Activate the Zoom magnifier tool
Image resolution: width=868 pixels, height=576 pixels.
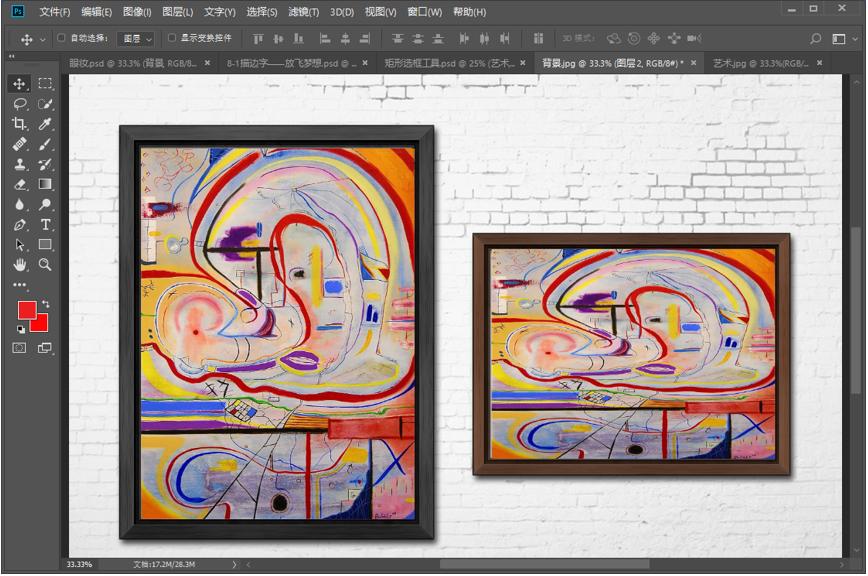(45, 265)
